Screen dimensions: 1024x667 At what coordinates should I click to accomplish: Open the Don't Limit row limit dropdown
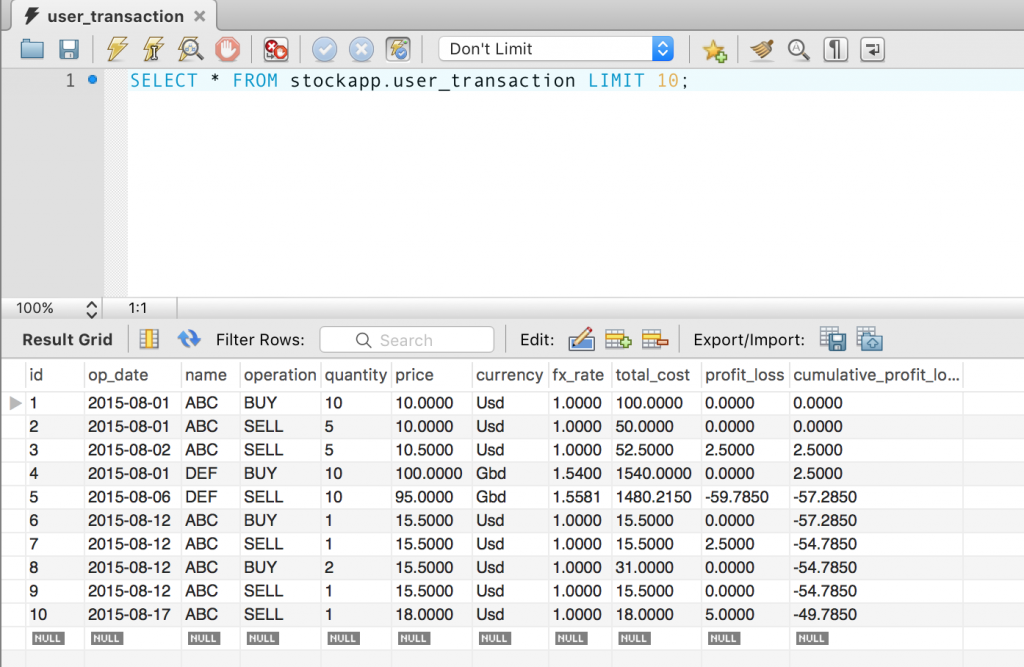(x=556, y=49)
